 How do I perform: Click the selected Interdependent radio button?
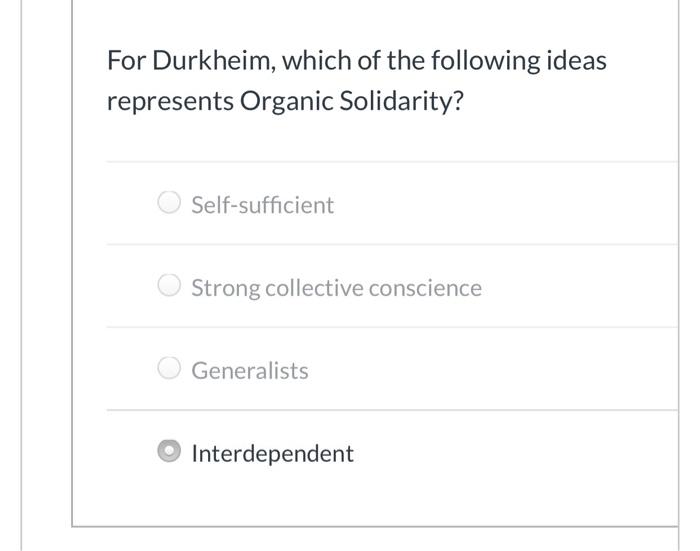(169, 453)
